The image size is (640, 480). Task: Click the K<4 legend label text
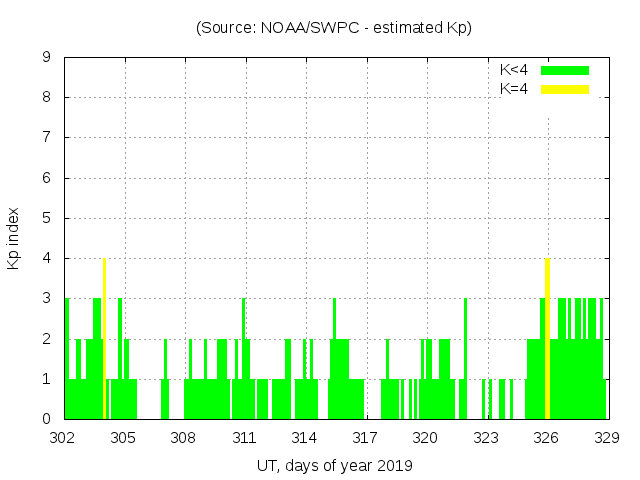[x=514, y=70]
